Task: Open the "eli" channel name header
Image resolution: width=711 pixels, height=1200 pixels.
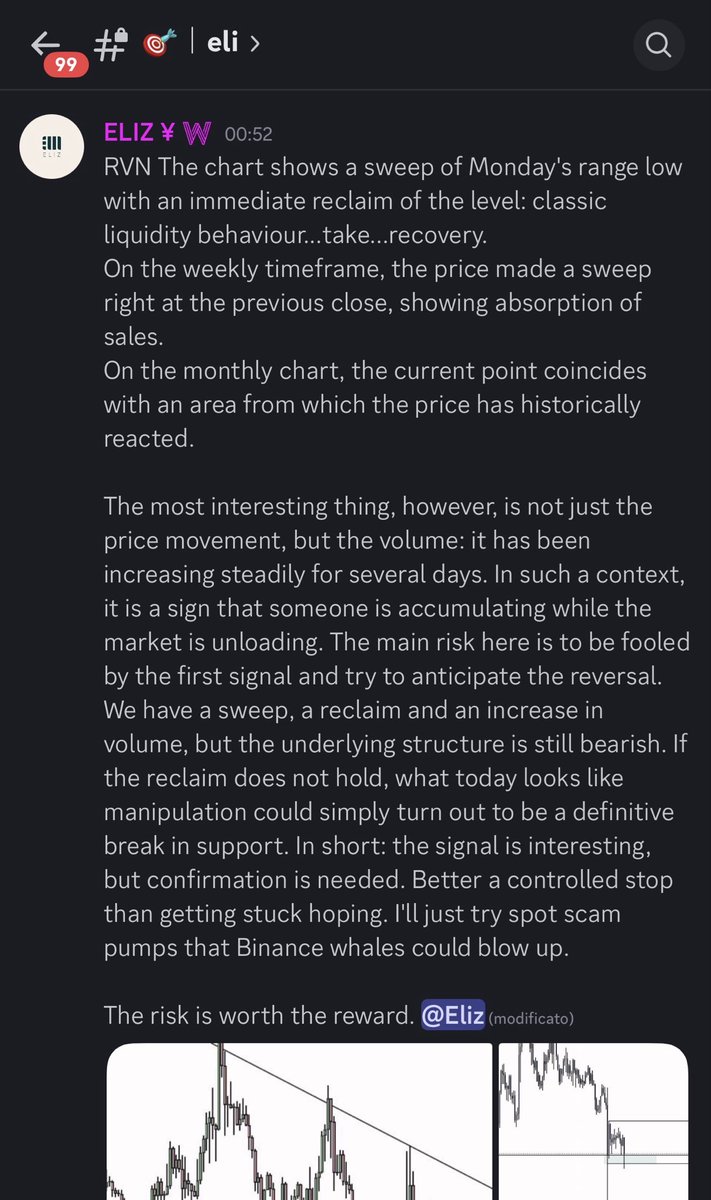Action: [222, 44]
